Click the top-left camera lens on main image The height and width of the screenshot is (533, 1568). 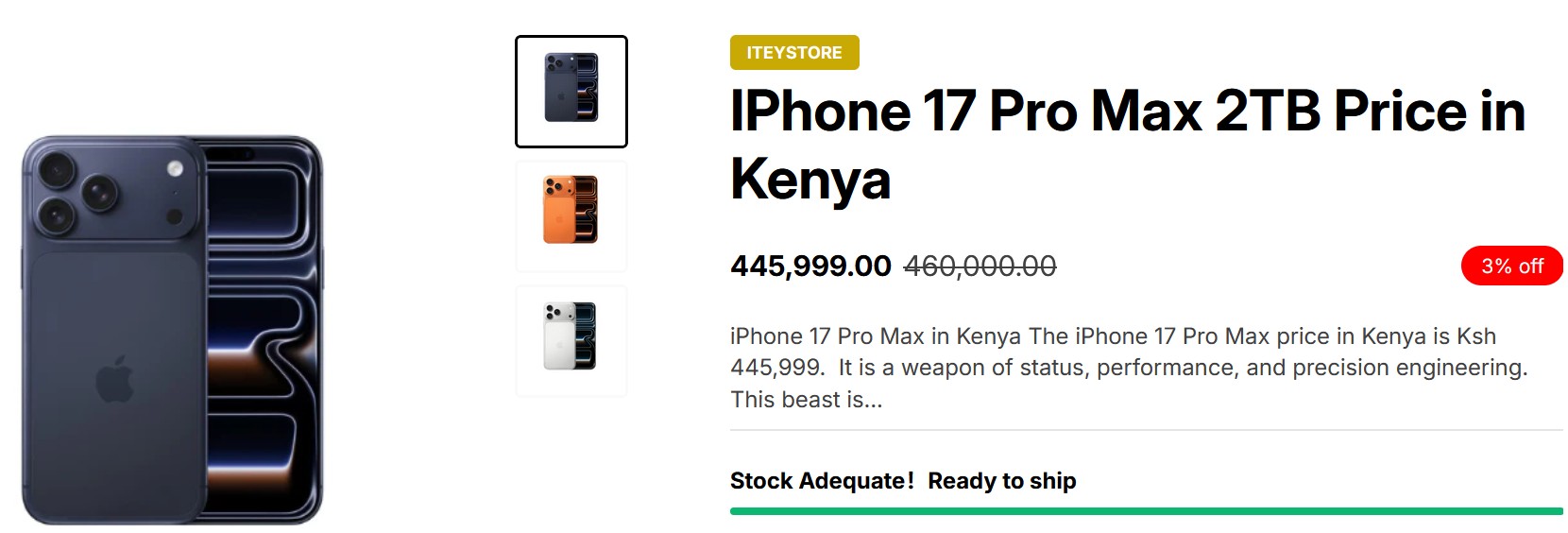(58, 171)
